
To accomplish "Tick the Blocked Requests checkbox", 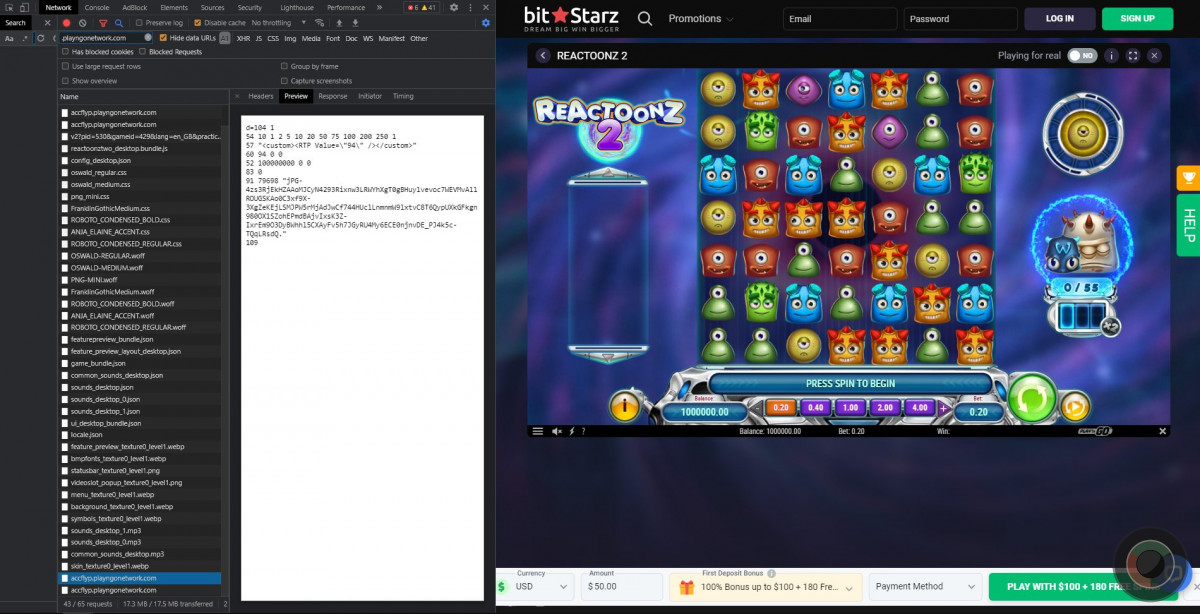I will coord(143,51).
